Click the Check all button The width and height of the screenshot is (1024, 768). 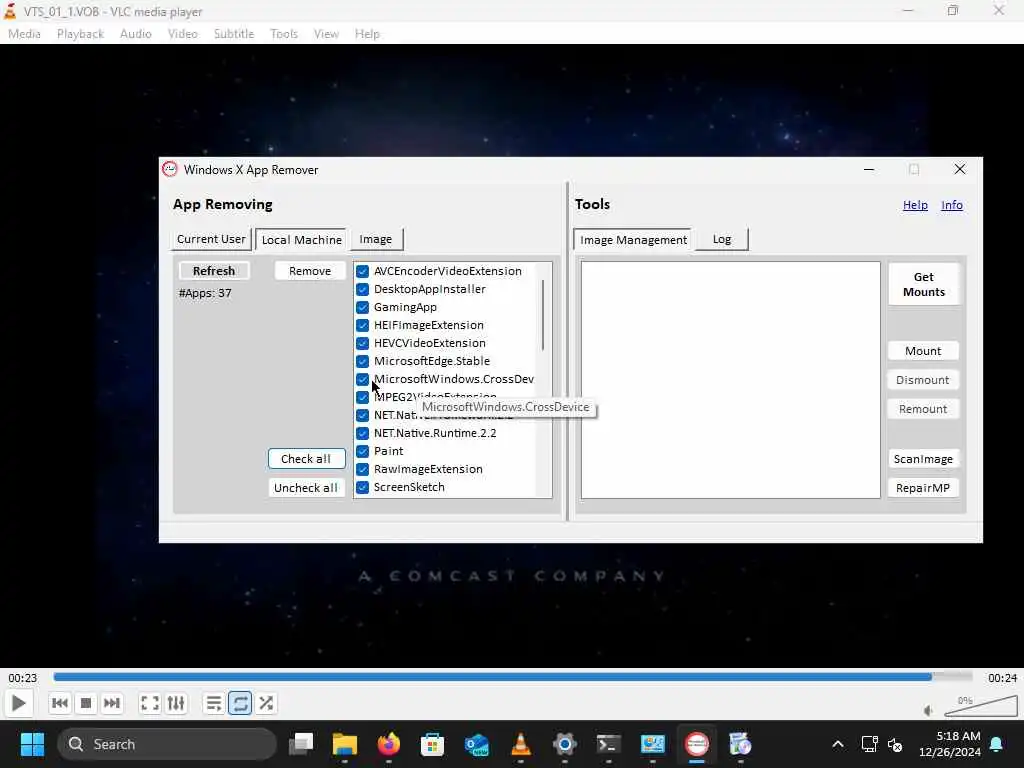pos(306,458)
